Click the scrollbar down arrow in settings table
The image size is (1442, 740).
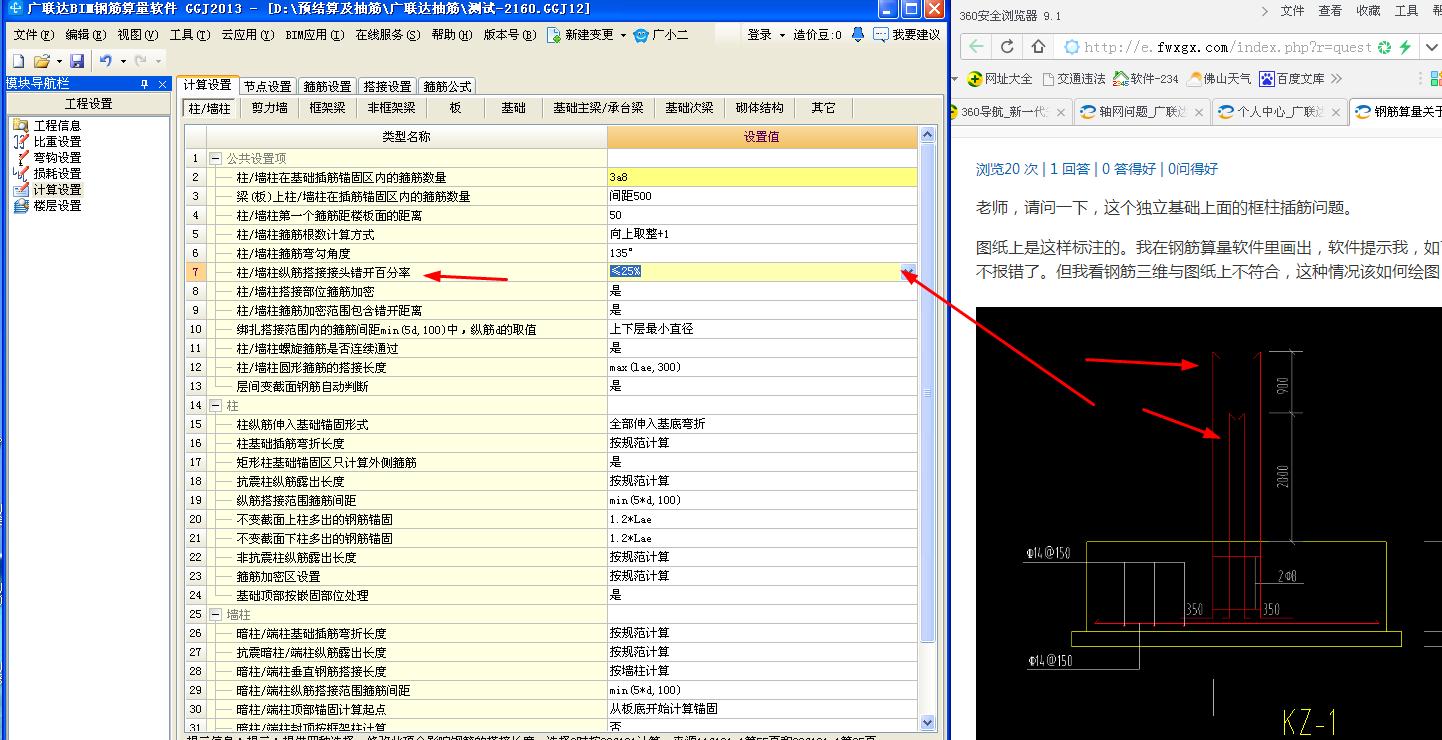click(927, 722)
